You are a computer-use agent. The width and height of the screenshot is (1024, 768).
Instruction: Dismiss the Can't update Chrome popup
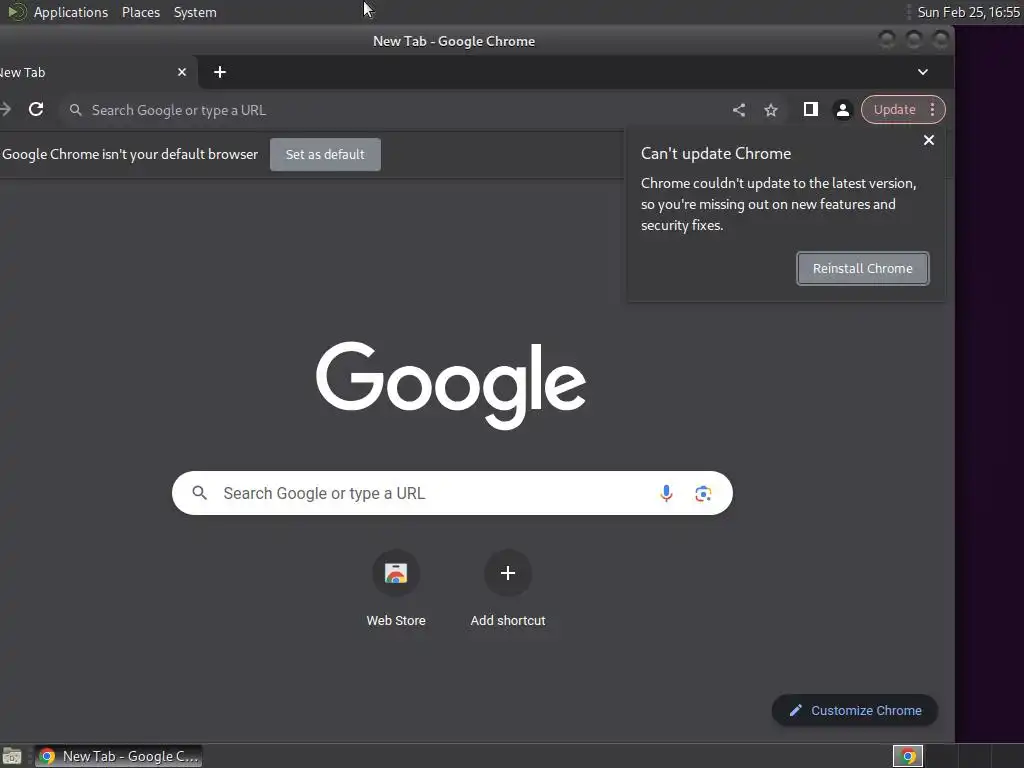pos(929,140)
